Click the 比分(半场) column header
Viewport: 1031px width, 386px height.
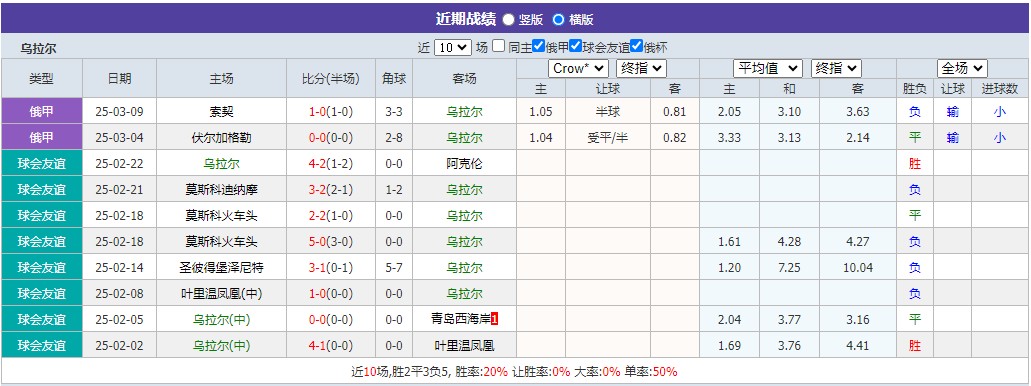pyautogui.click(x=331, y=78)
